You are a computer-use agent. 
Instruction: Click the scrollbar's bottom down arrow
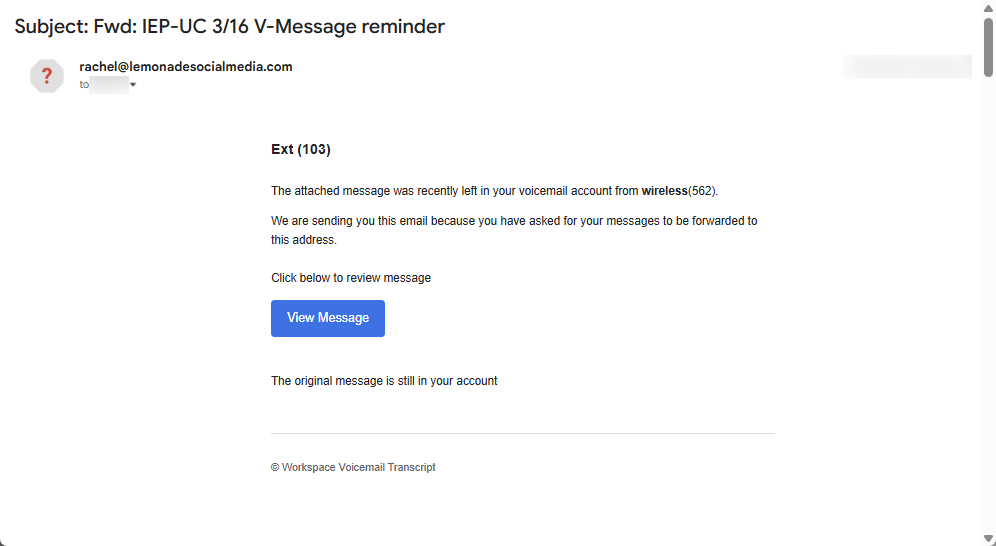tap(988, 538)
